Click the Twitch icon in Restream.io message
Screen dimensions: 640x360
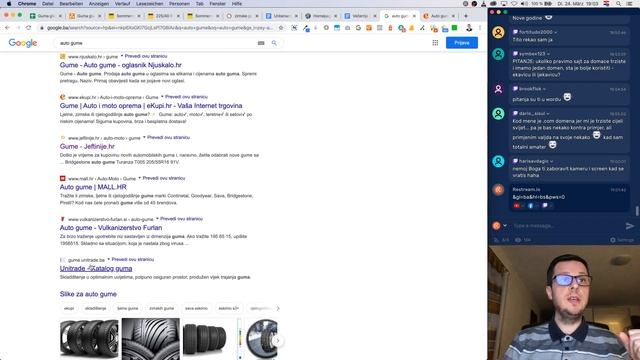click(544, 206)
